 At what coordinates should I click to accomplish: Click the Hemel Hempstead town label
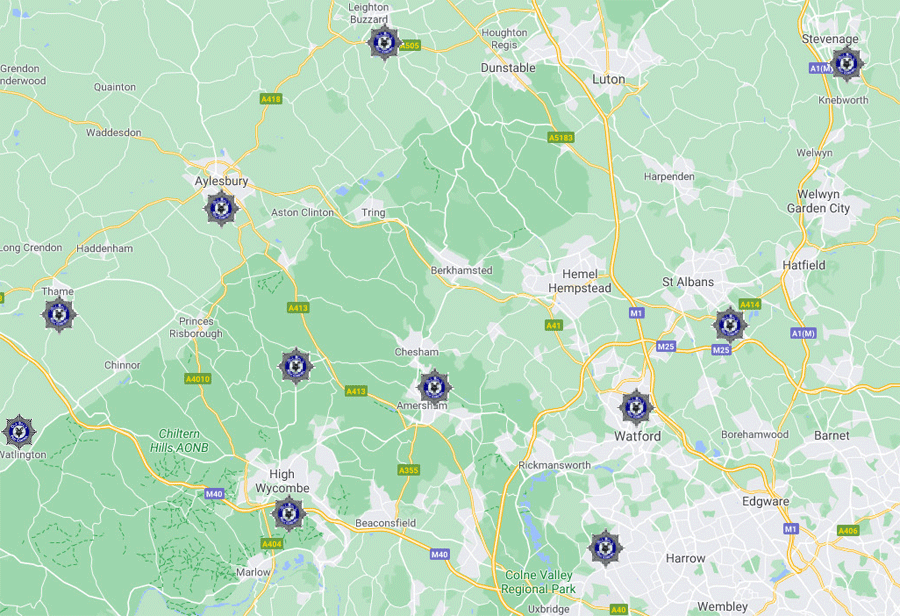point(580,281)
